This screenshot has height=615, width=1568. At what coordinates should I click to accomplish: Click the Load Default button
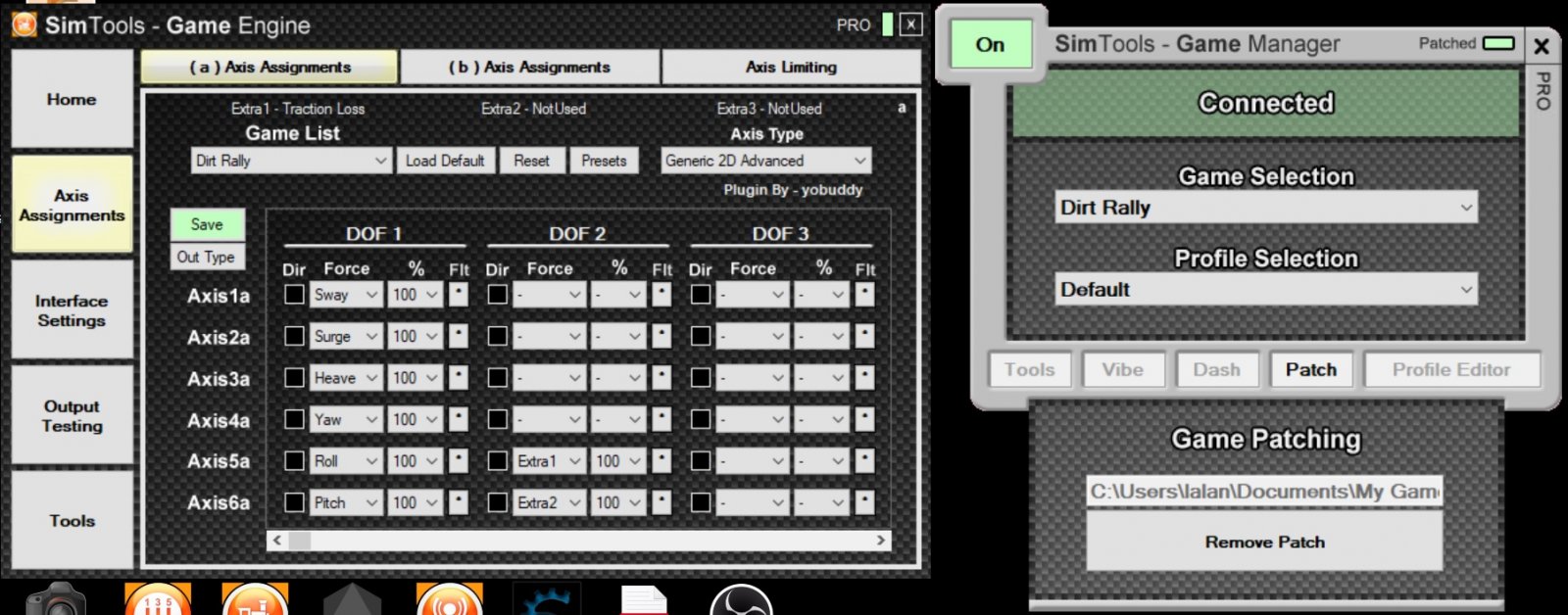coord(445,161)
